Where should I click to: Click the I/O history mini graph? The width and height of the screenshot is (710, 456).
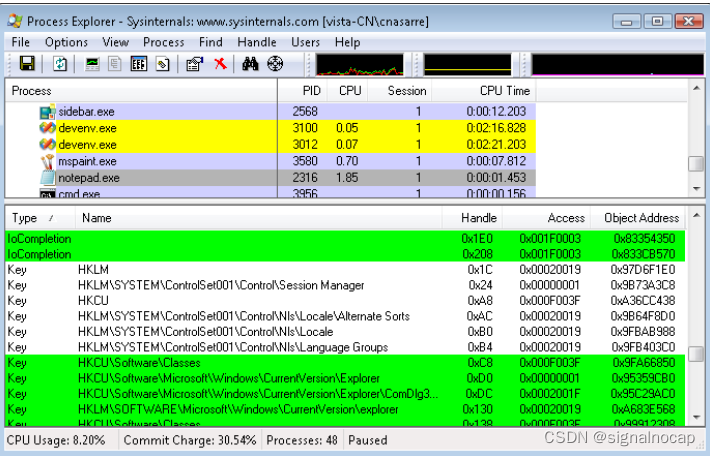coord(618,65)
